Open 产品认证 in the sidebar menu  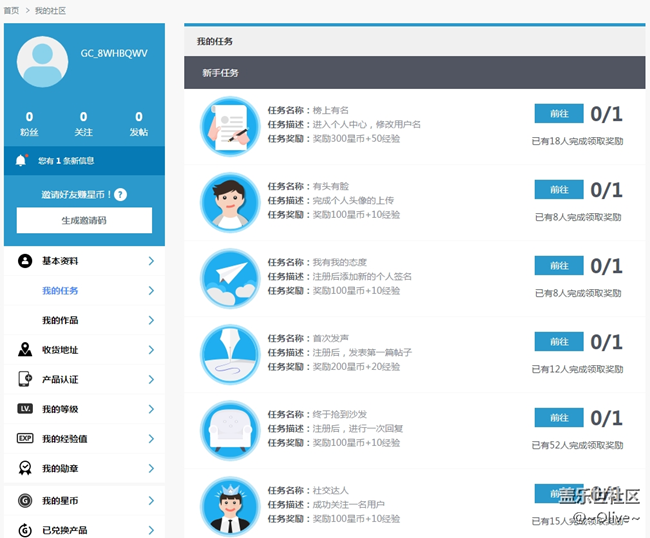click(60, 380)
